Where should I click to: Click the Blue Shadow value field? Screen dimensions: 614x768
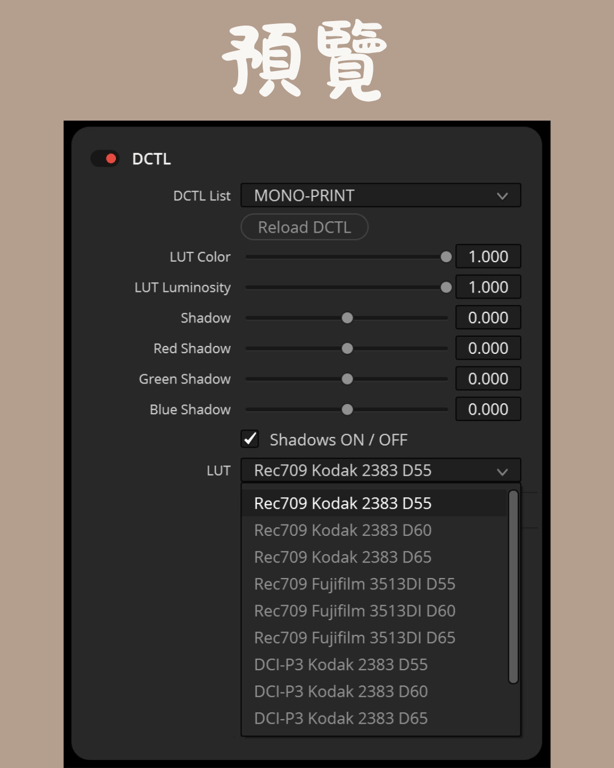[x=488, y=409]
